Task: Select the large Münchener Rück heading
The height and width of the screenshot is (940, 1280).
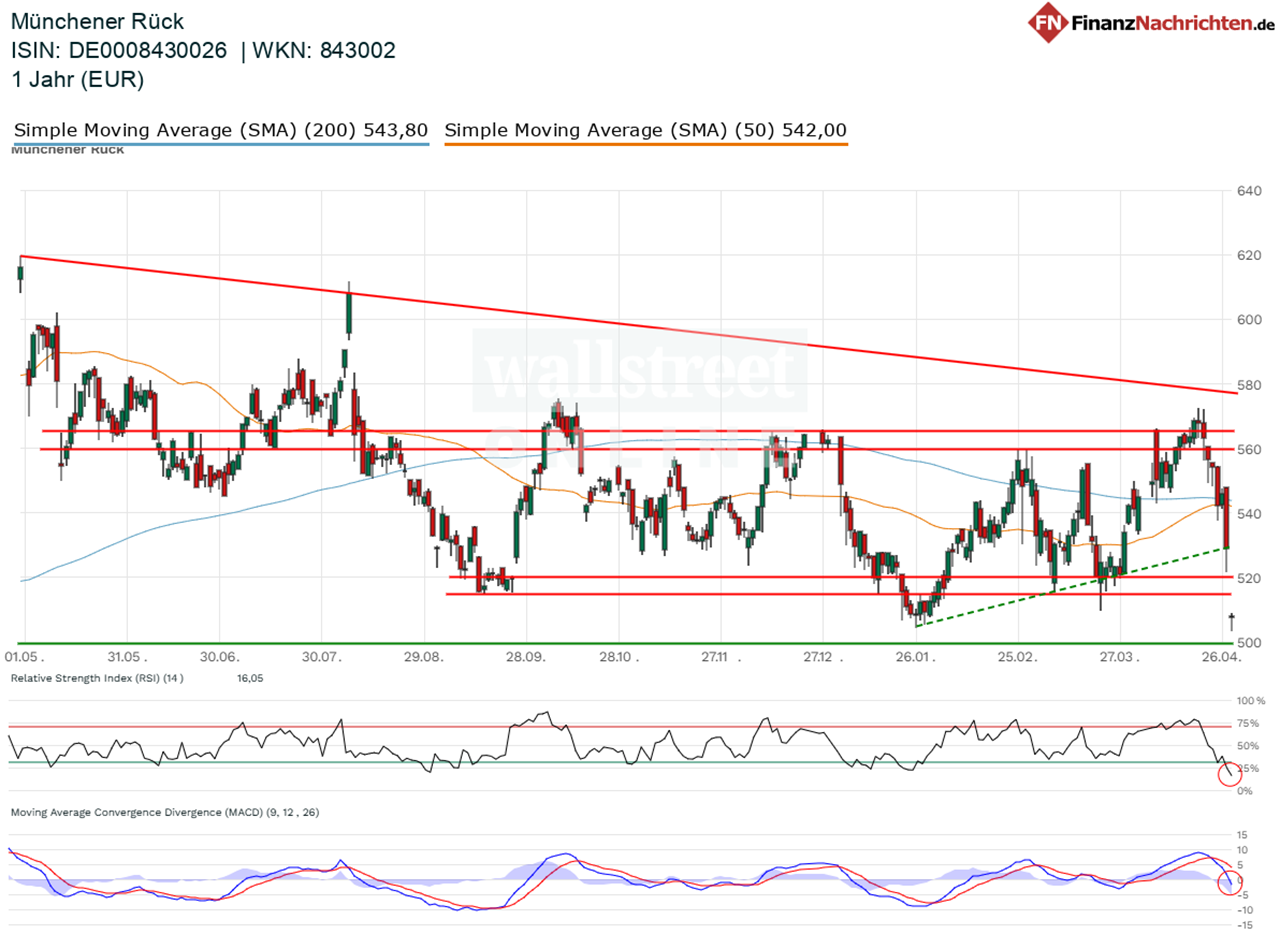Action: (98, 21)
